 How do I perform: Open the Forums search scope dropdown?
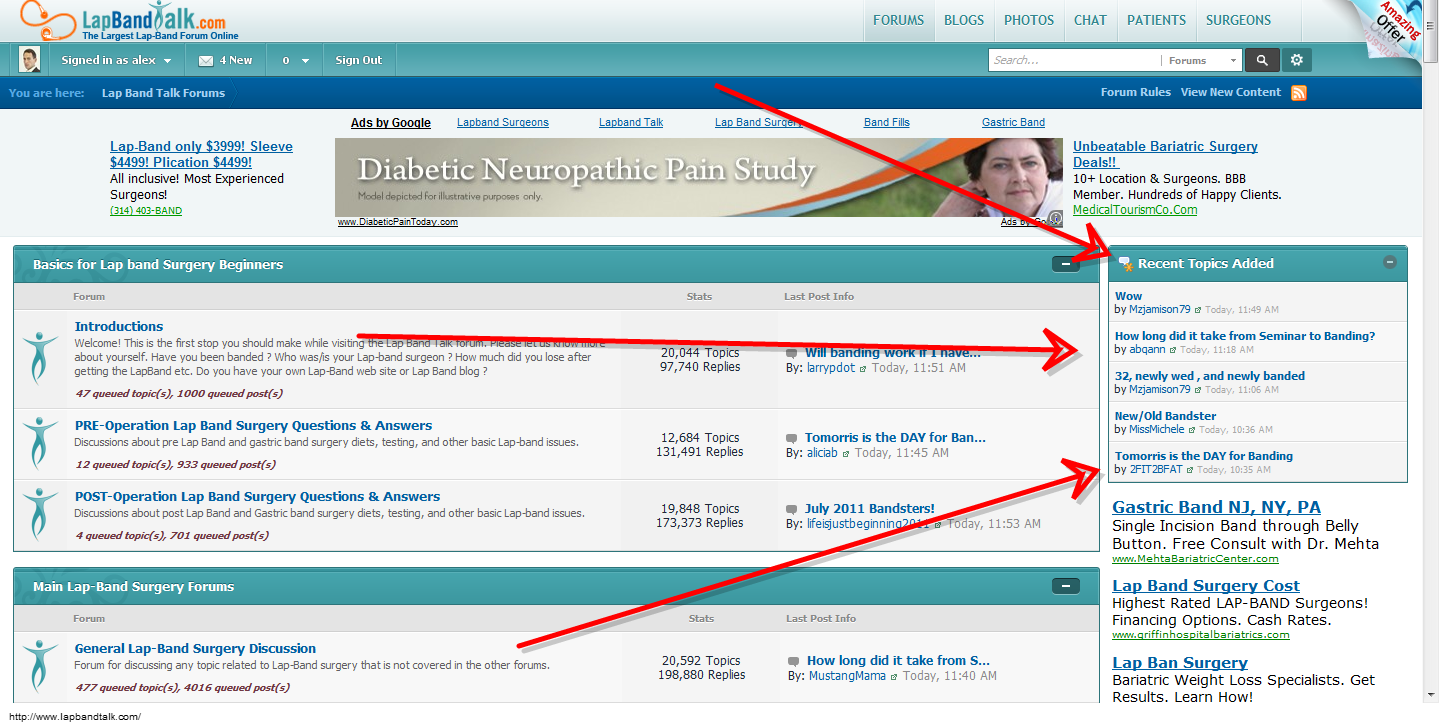[x=1202, y=60]
